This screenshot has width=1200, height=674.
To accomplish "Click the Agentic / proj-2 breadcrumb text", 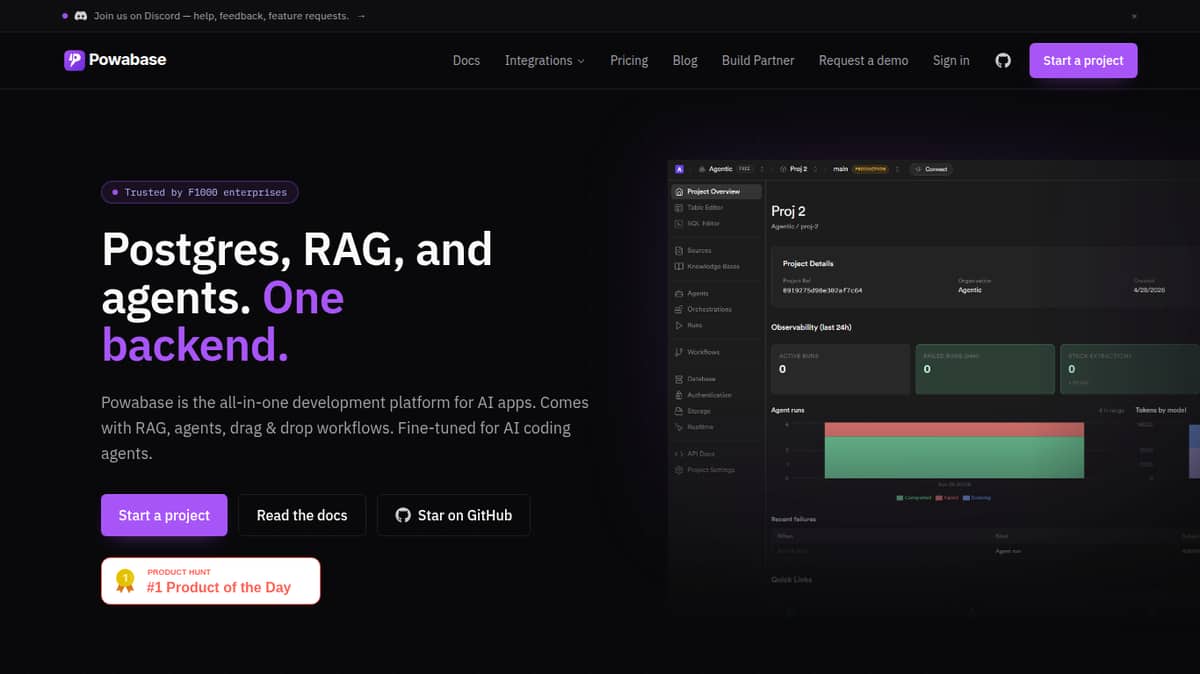I will 797,227.
